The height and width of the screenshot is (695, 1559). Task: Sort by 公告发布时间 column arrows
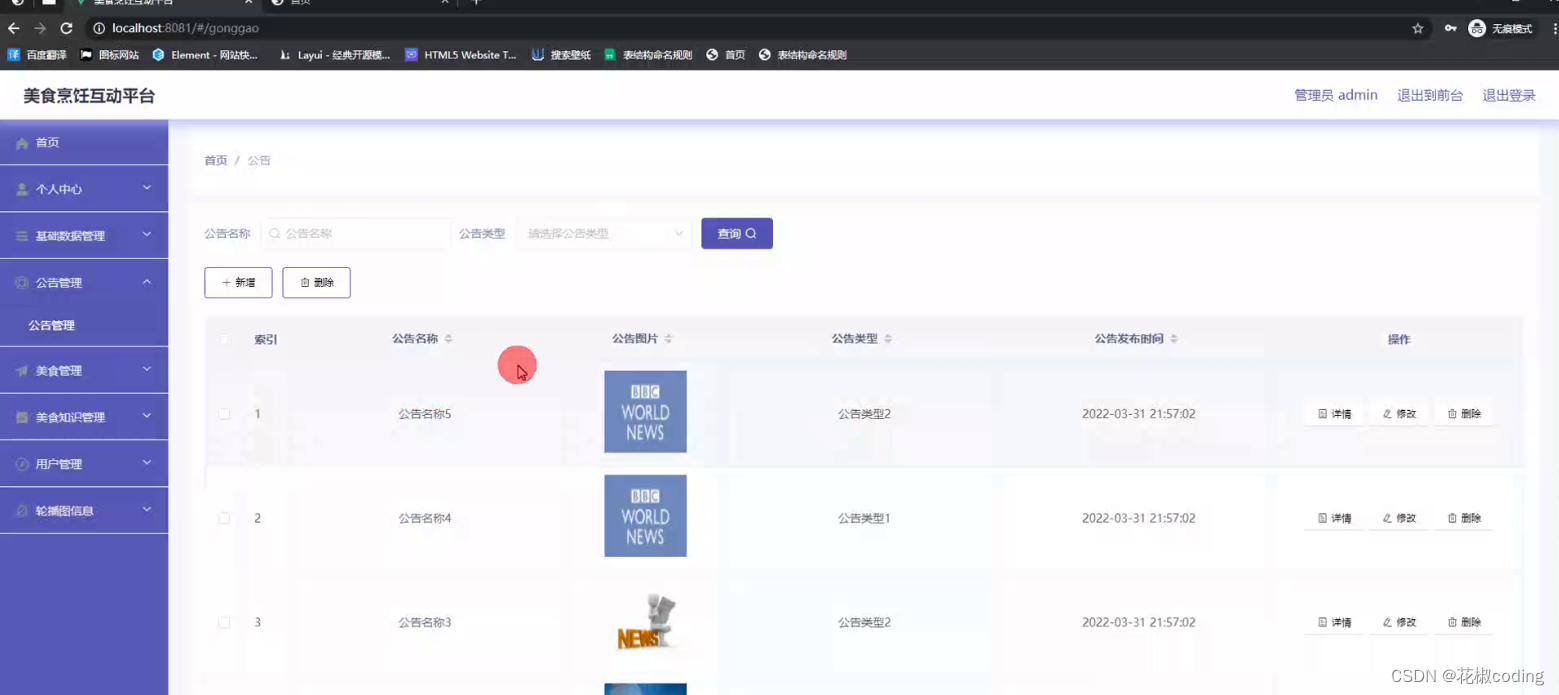pyautogui.click(x=1174, y=339)
